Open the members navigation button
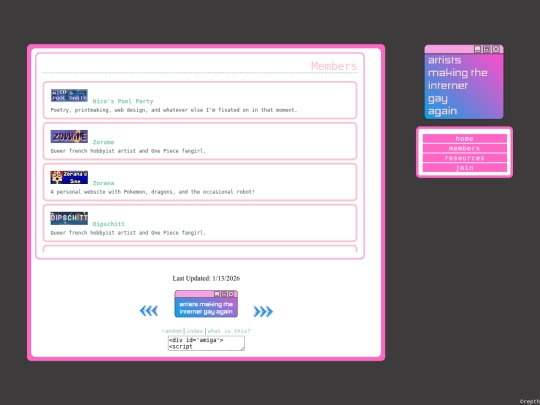The width and height of the screenshot is (540, 405). (x=464, y=148)
